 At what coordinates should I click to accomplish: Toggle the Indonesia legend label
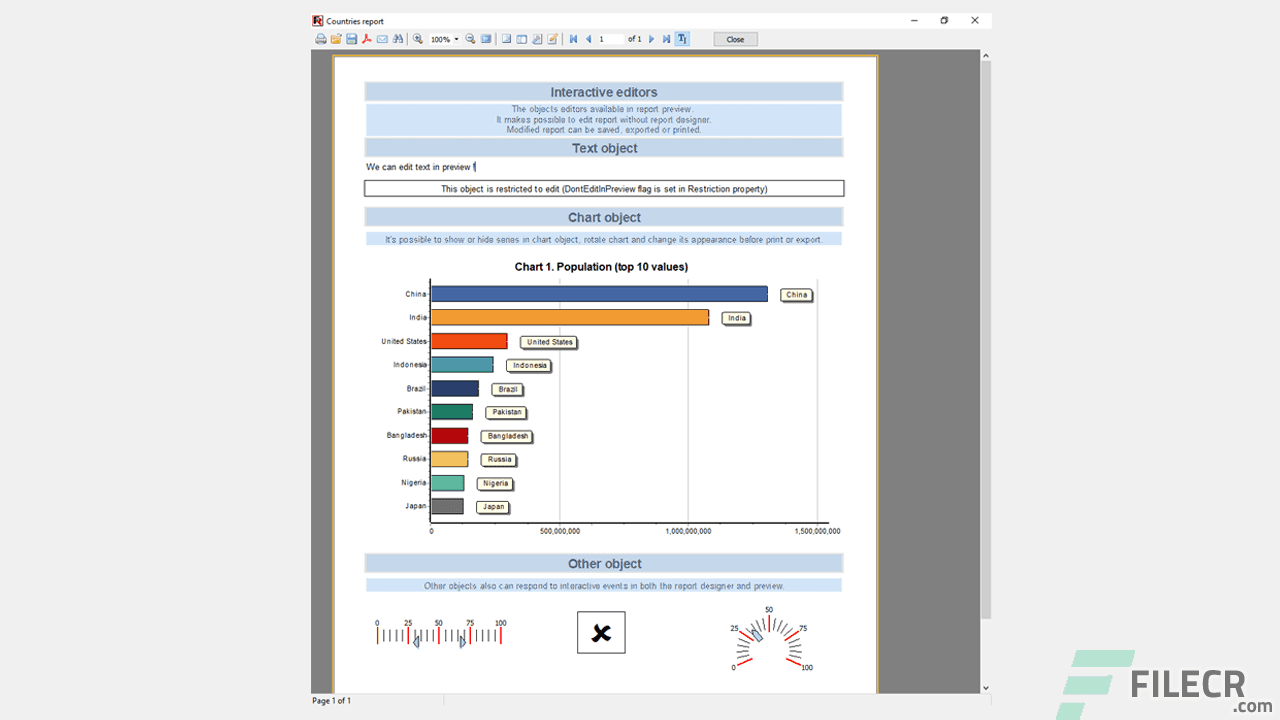tap(529, 366)
